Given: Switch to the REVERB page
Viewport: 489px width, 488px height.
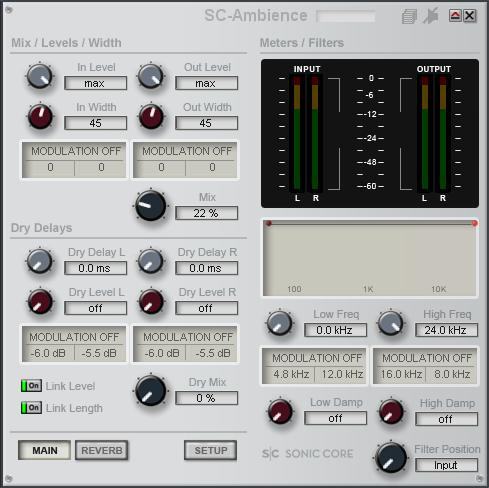Looking at the screenshot, I should 102,450.
